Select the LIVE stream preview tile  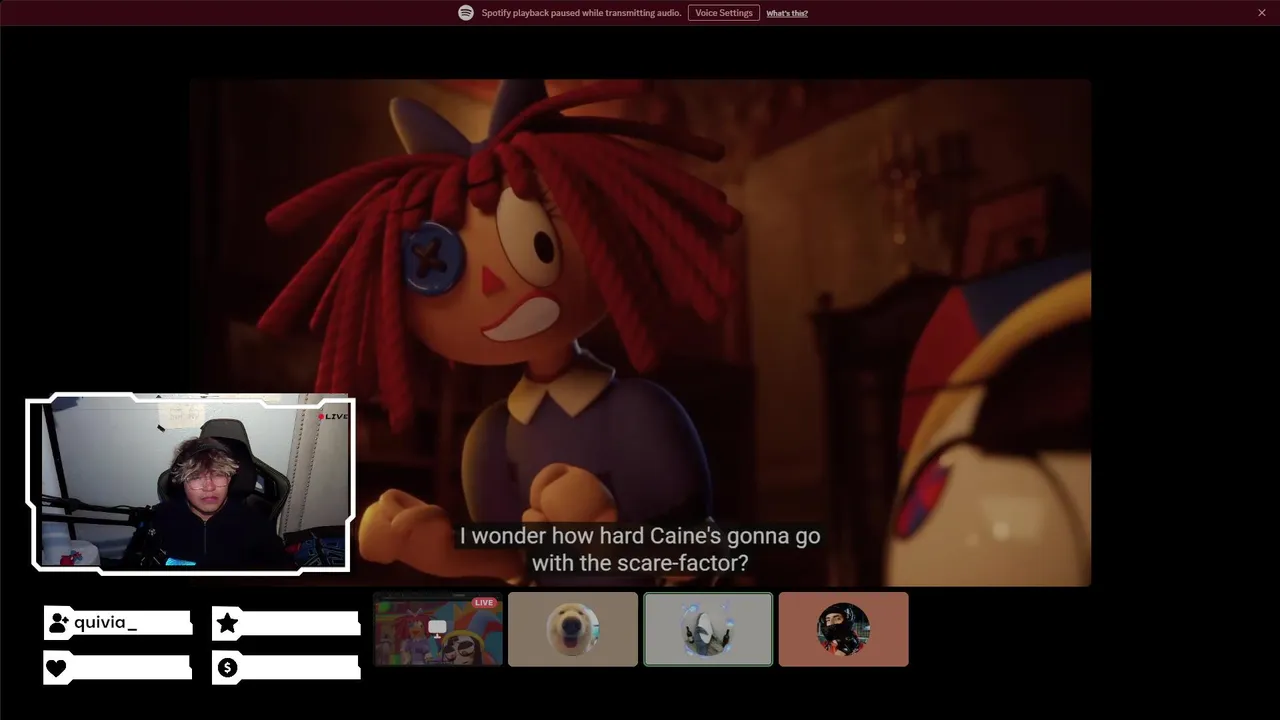[x=438, y=629]
